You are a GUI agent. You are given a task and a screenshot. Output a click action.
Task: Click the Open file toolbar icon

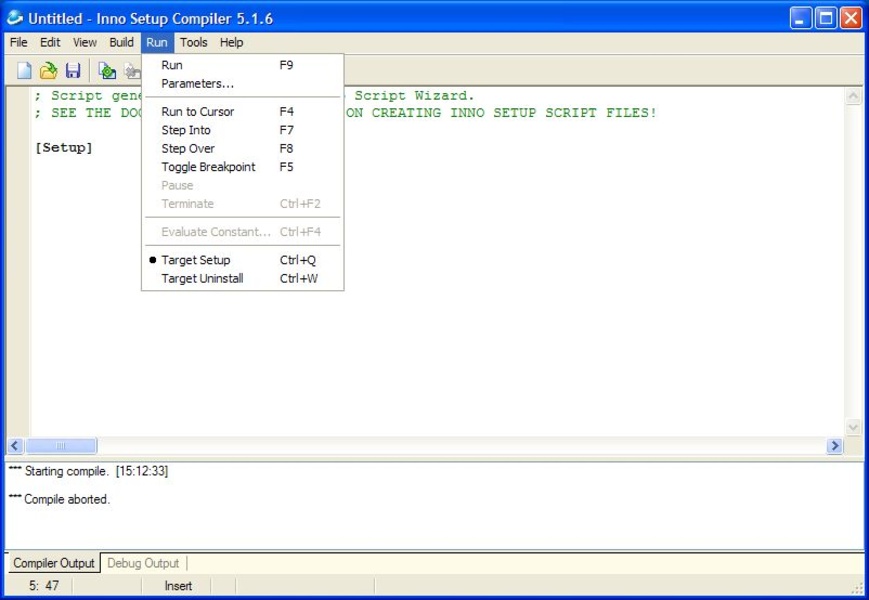coord(48,70)
